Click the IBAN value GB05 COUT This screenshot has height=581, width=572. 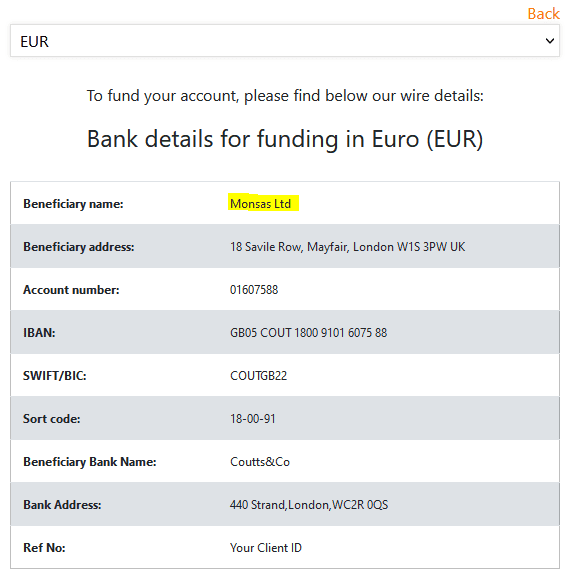(x=308, y=333)
